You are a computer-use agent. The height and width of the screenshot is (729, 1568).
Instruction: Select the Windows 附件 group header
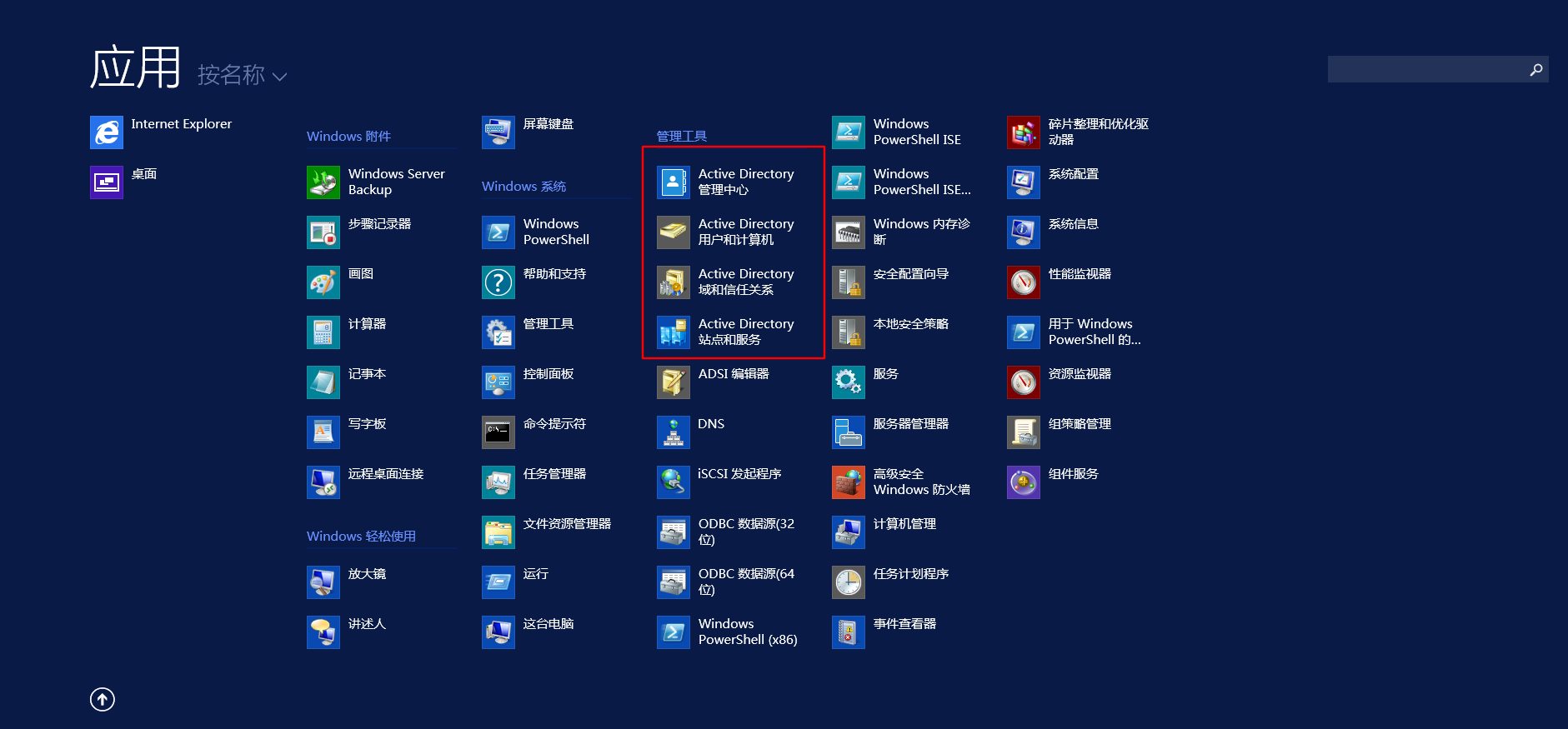click(x=348, y=136)
